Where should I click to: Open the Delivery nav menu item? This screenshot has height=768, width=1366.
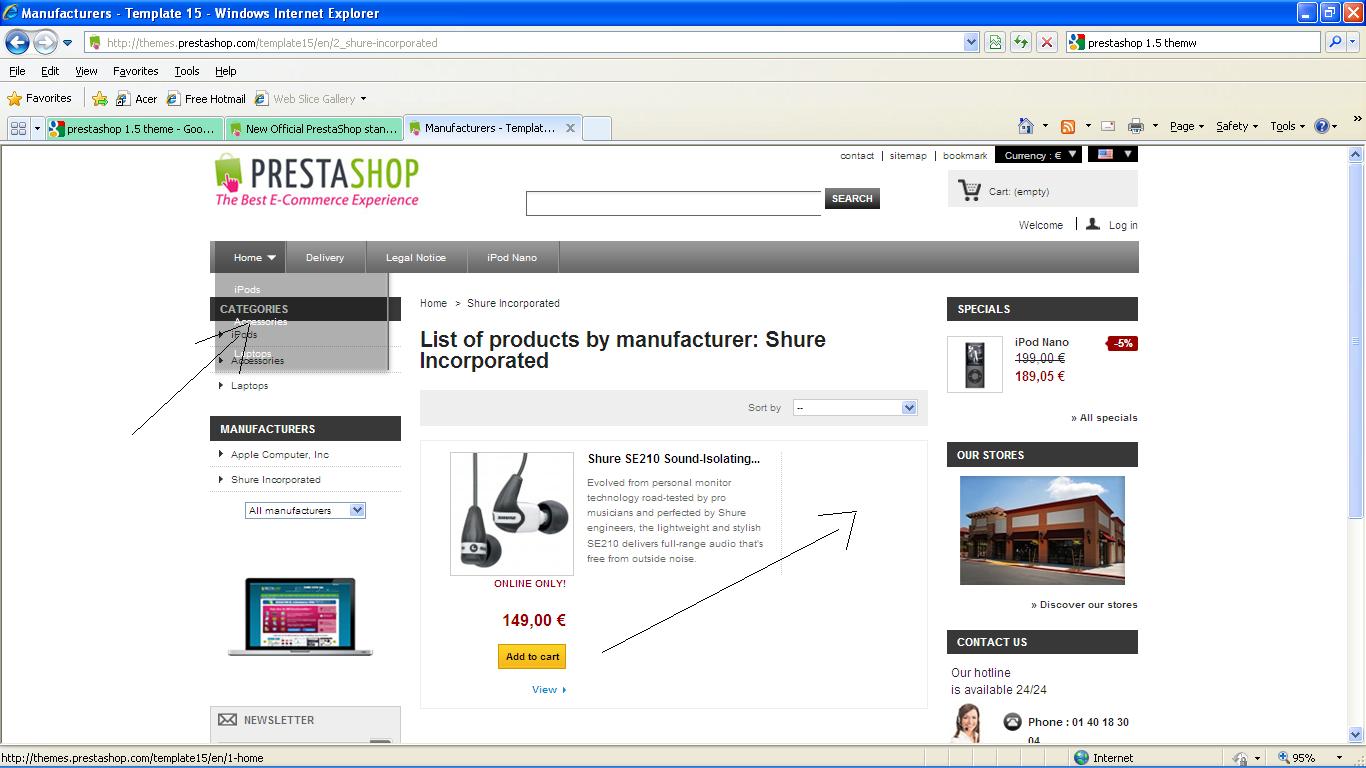(325, 257)
